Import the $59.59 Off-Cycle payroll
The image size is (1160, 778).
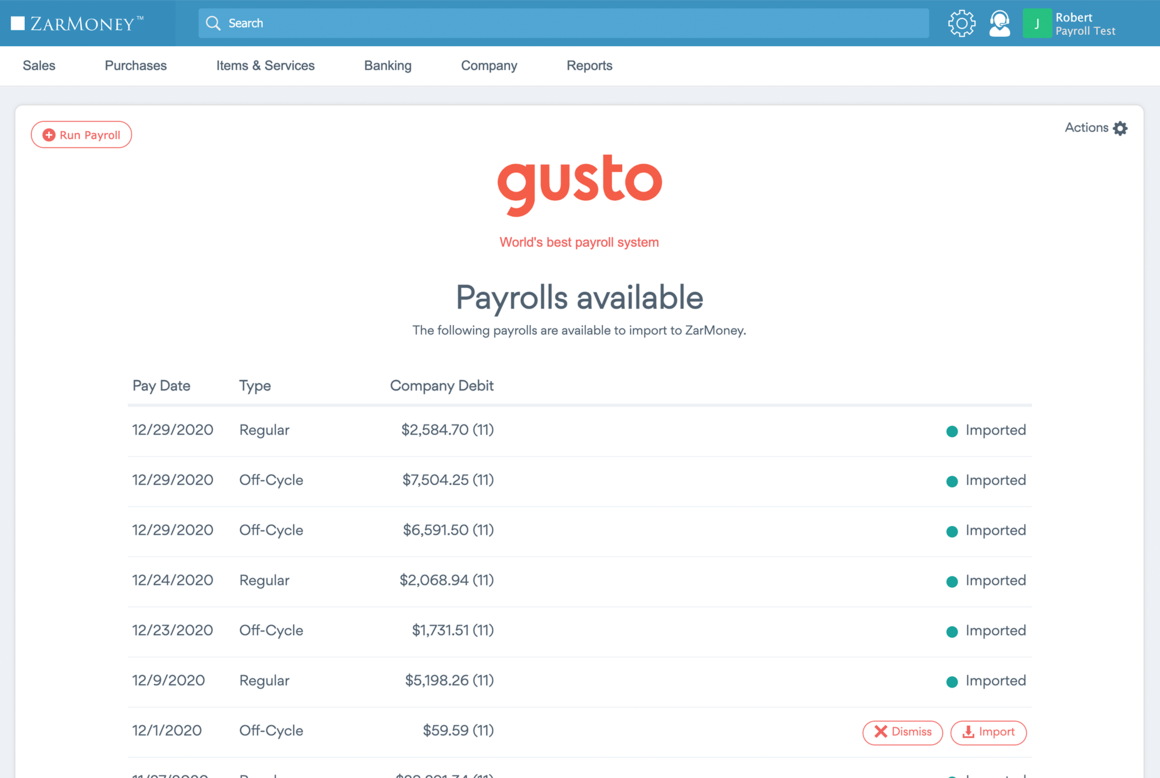point(988,732)
